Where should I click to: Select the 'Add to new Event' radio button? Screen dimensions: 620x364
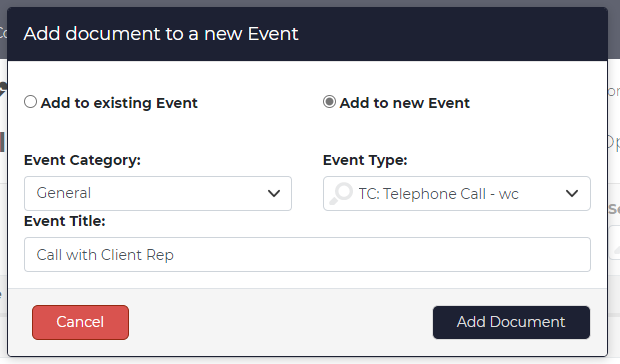329,102
